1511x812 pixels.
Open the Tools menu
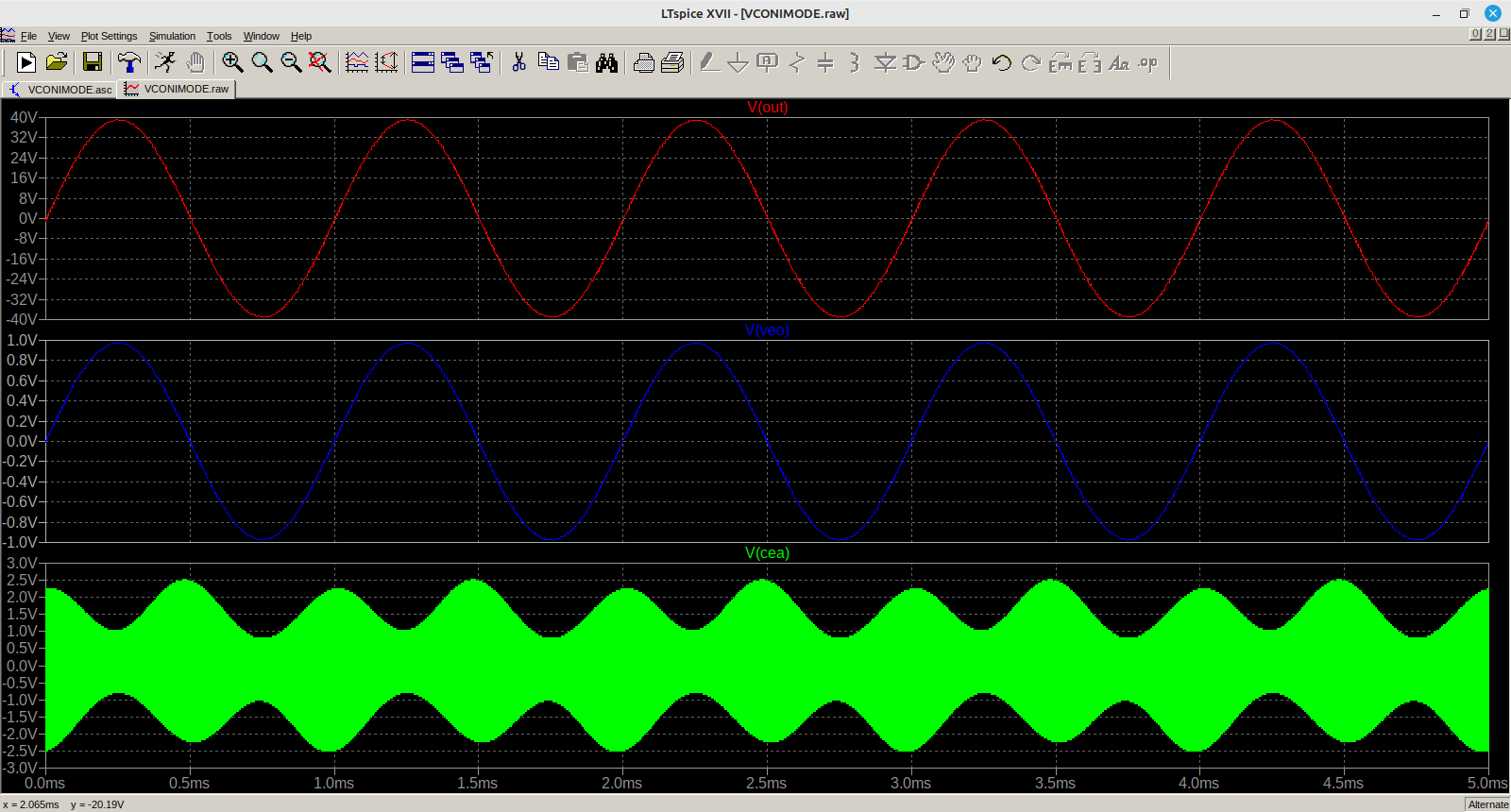(x=219, y=36)
